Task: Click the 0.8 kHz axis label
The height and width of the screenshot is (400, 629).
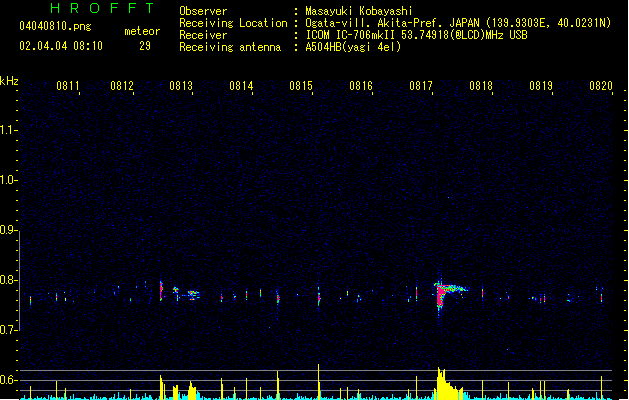Action: [8, 280]
